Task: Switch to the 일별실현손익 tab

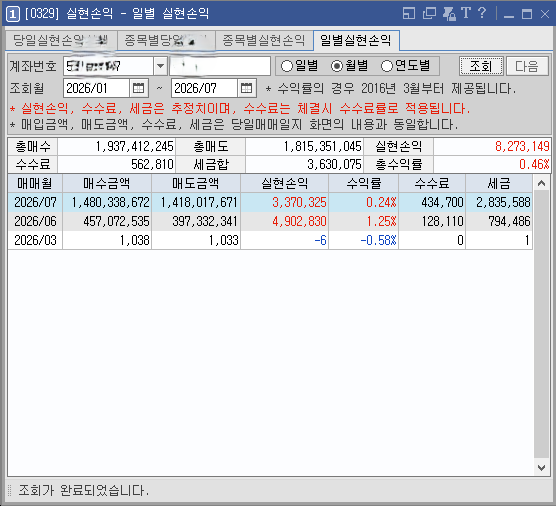Action: pos(356,40)
